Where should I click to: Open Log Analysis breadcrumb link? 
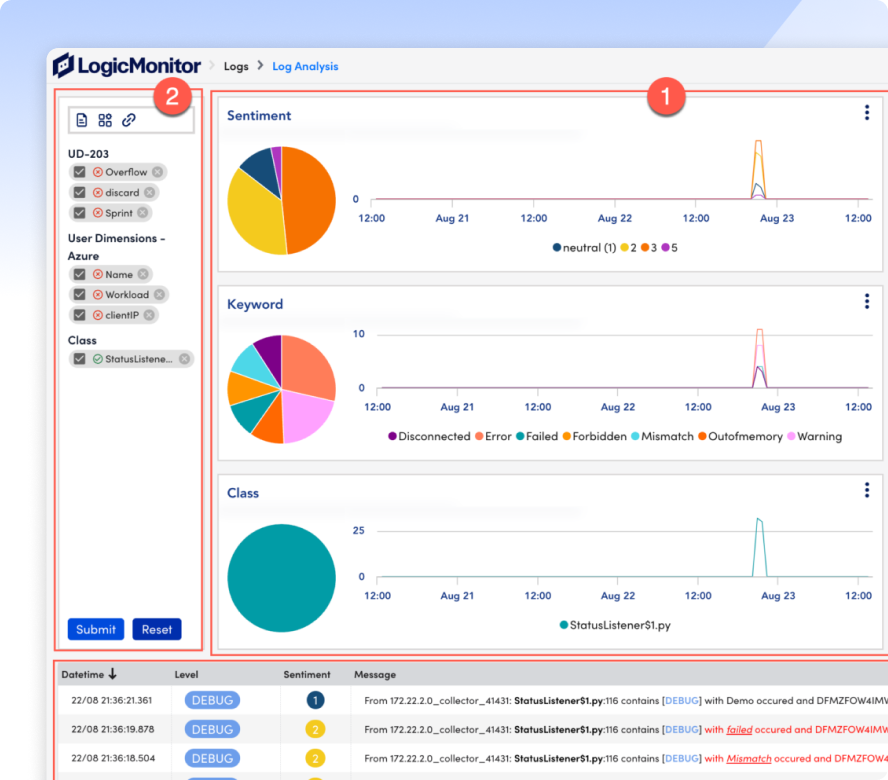tap(305, 66)
